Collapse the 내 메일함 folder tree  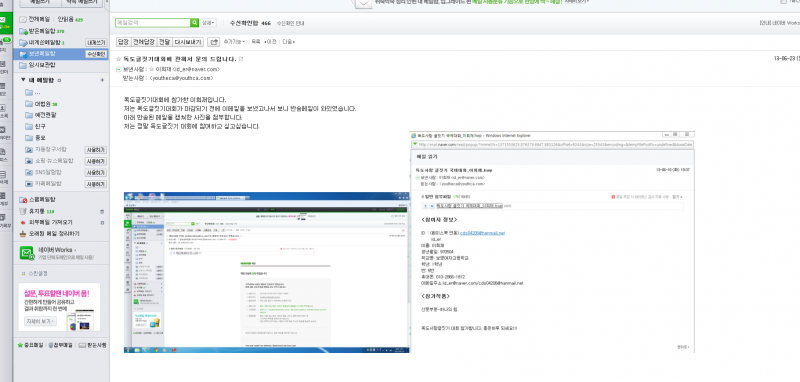pyautogui.click(x=23, y=80)
